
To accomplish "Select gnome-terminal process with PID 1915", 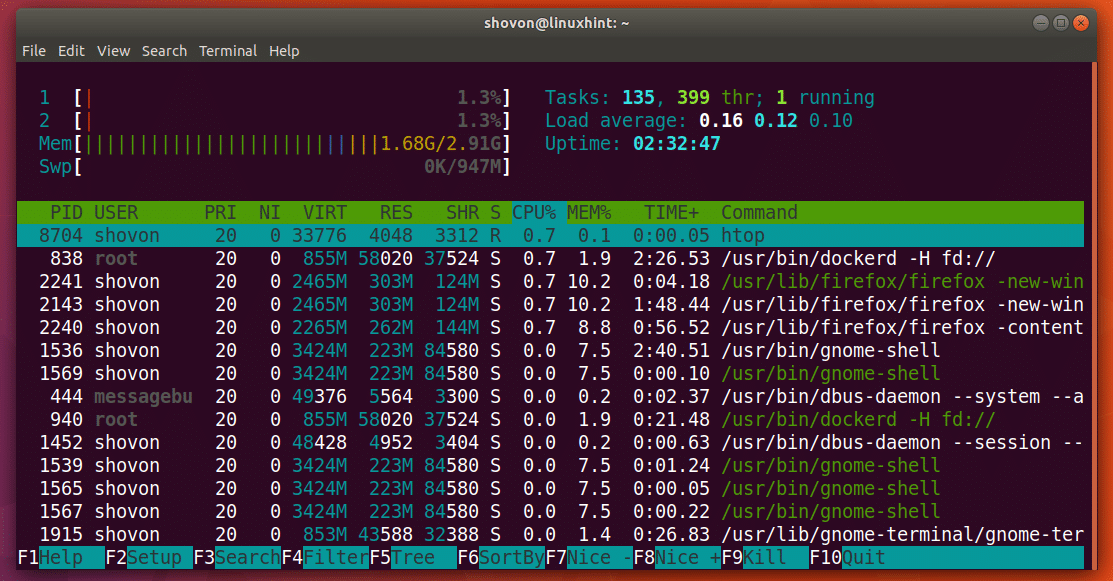I will (x=550, y=534).
